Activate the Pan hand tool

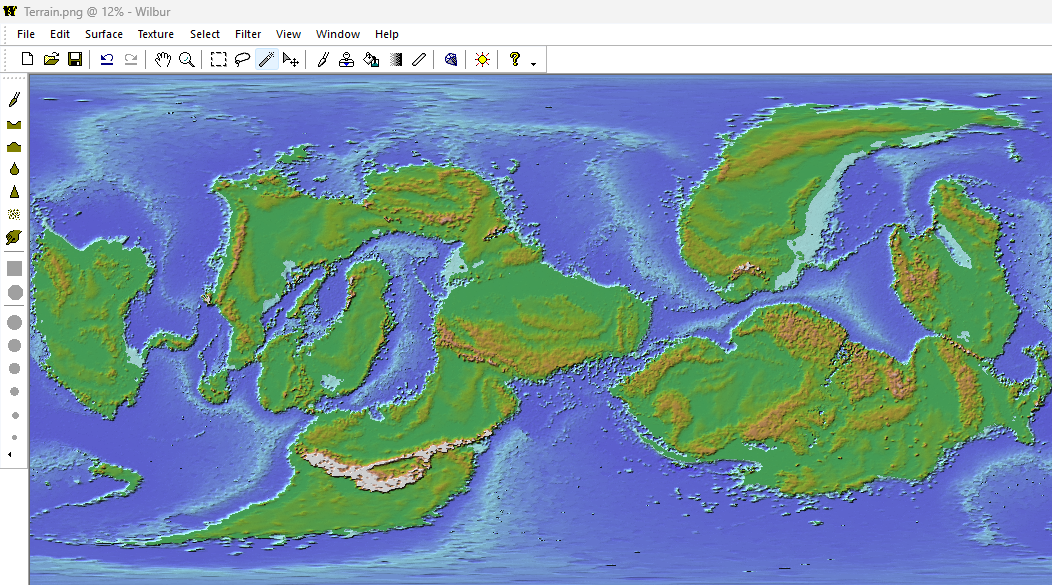click(x=164, y=60)
